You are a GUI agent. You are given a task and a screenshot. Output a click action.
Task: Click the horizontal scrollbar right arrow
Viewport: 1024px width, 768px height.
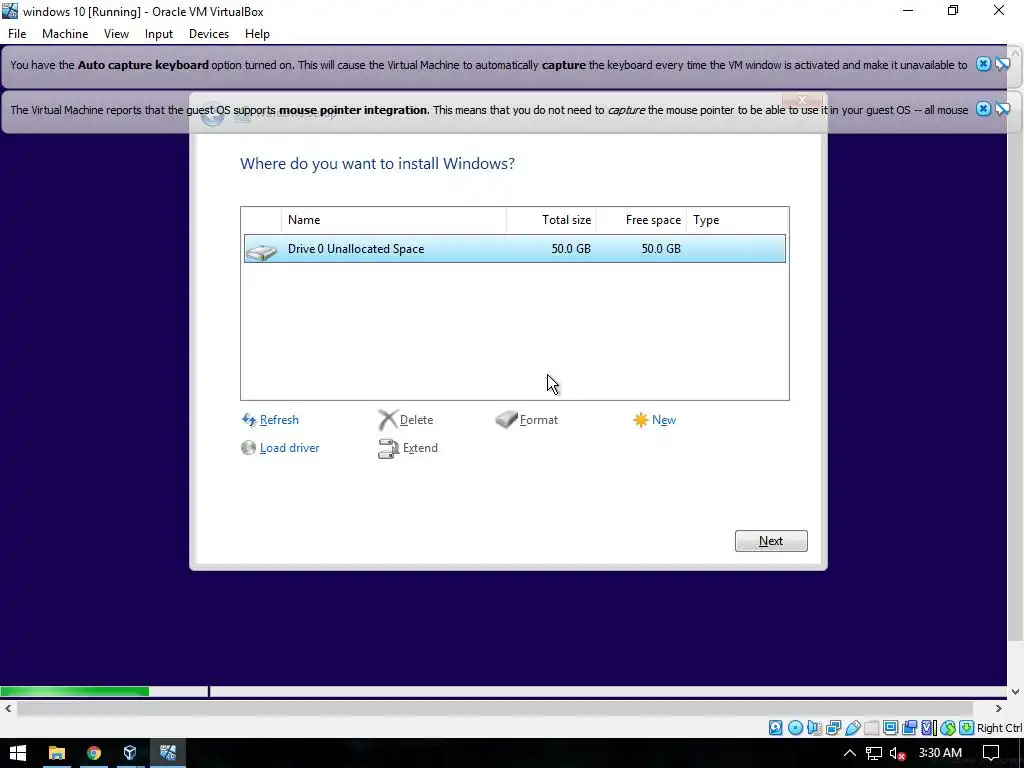pyautogui.click(x=999, y=709)
